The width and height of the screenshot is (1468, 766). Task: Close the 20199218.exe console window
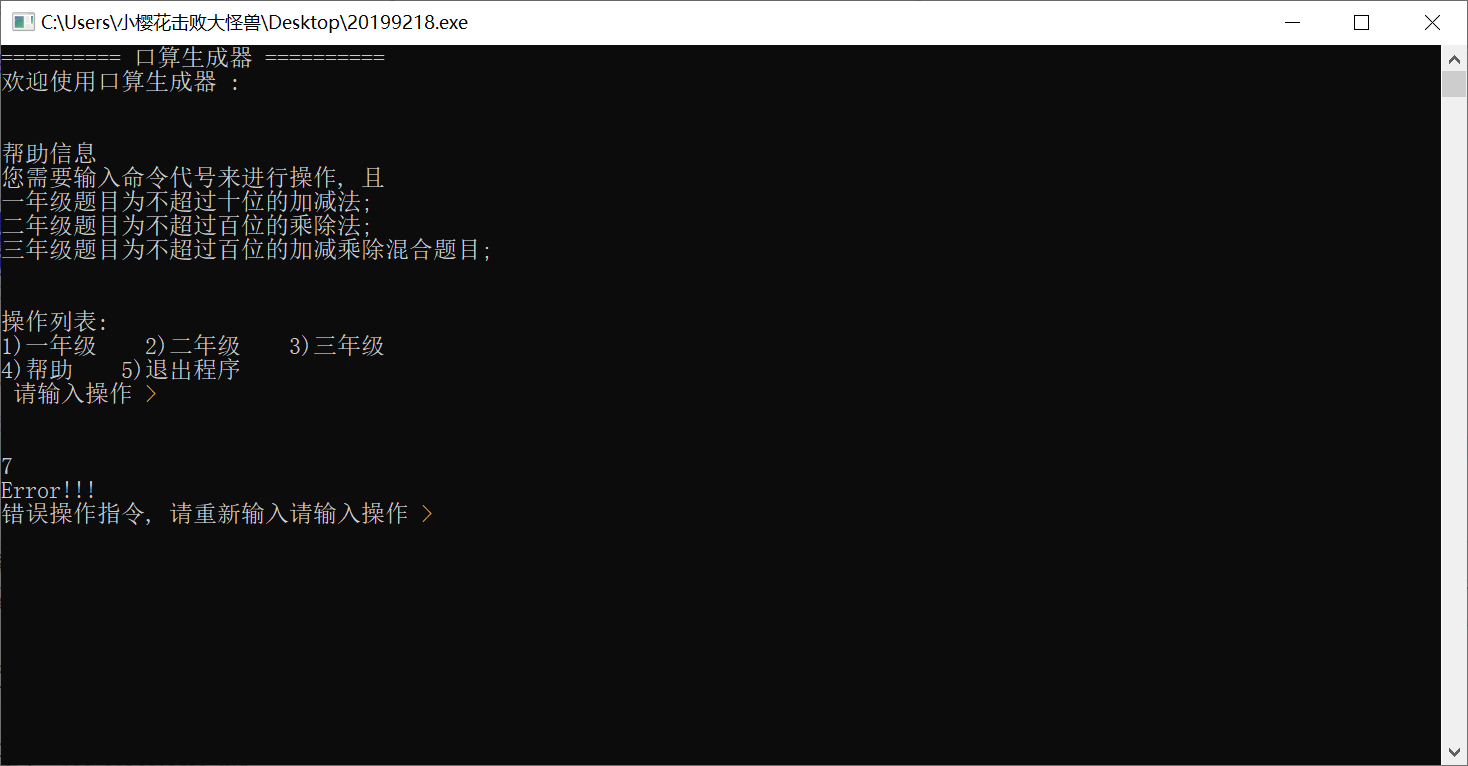point(1432,22)
